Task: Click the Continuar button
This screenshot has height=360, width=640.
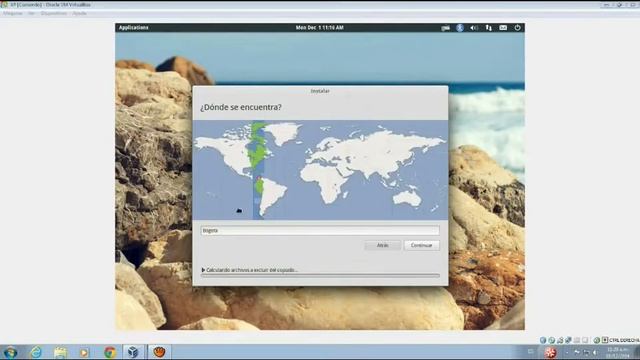Action: [421, 245]
